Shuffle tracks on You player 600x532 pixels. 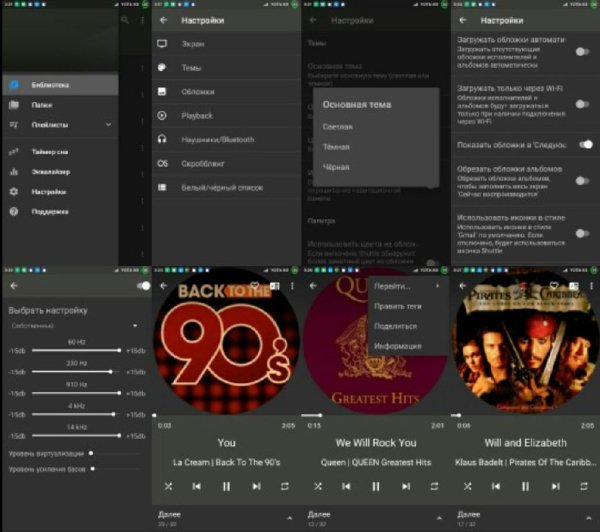pos(168,486)
